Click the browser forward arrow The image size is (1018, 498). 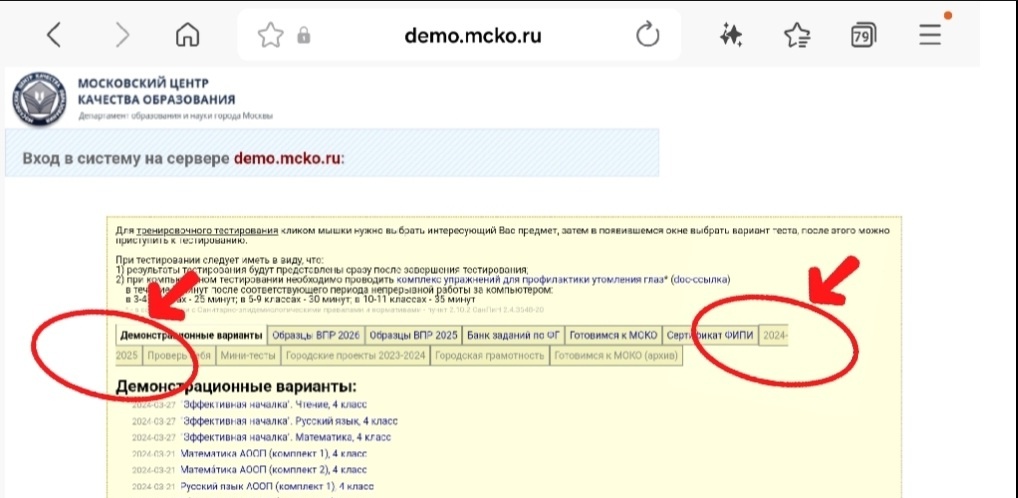[121, 35]
